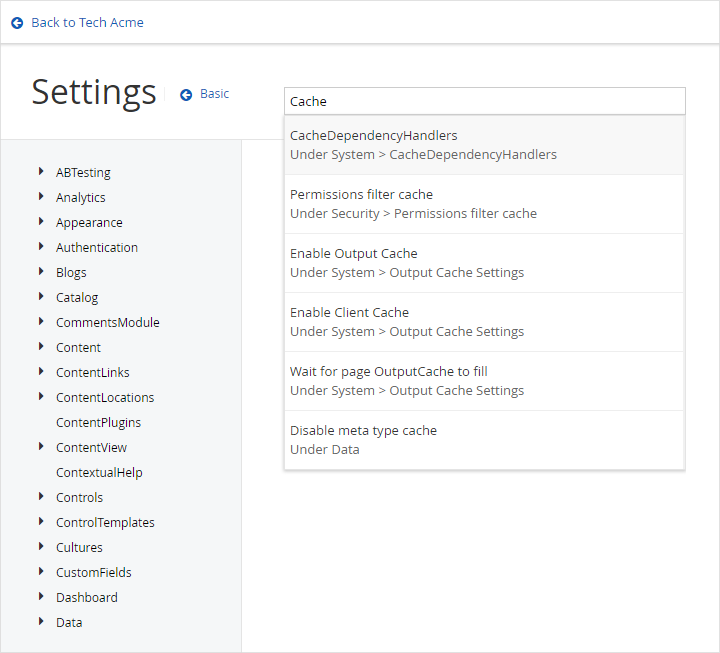The width and height of the screenshot is (720, 653).
Task: Expand the Authentication tree arrow
Action: (41, 247)
